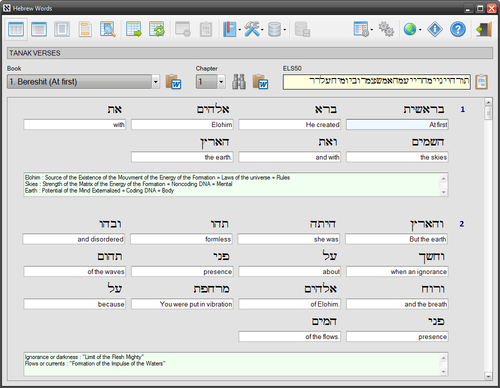500x388 pixels.
Task: Click the verse 1 'Elohim' translation field
Action: click(182, 125)
